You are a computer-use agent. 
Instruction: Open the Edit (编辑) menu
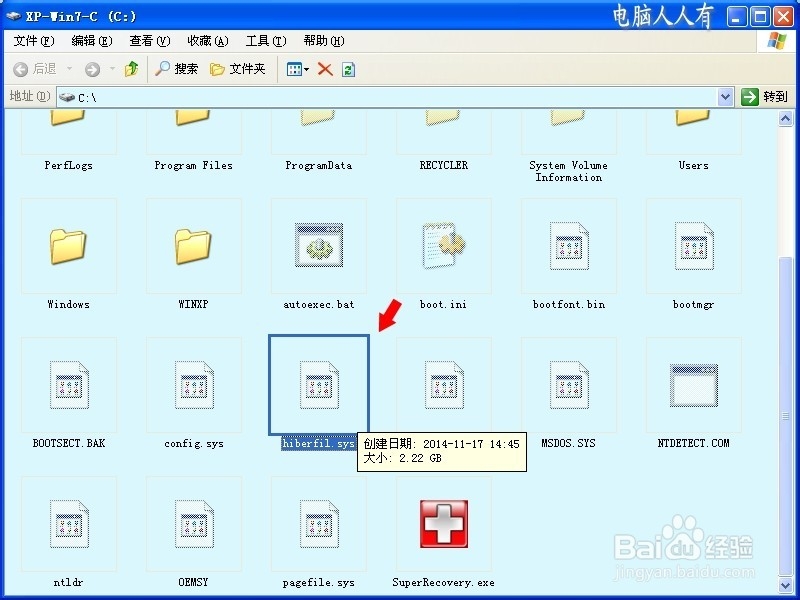click(x=92, y=41)
